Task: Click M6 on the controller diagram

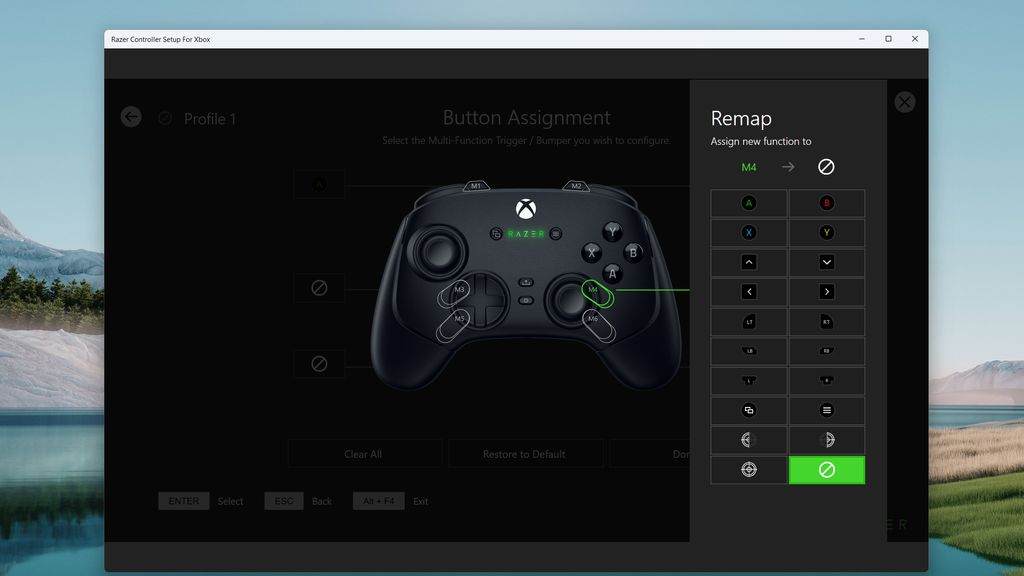Action: tap(594, 318)
